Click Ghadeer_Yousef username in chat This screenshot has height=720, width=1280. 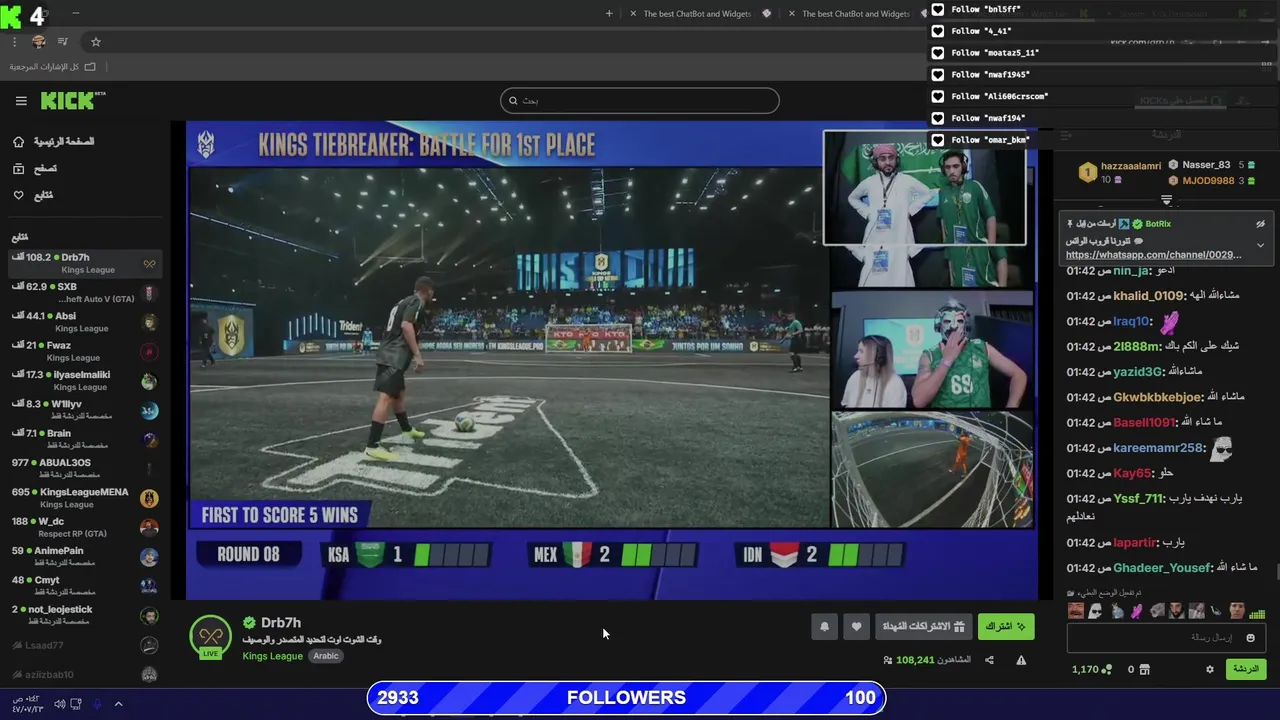coord(1162,568)
